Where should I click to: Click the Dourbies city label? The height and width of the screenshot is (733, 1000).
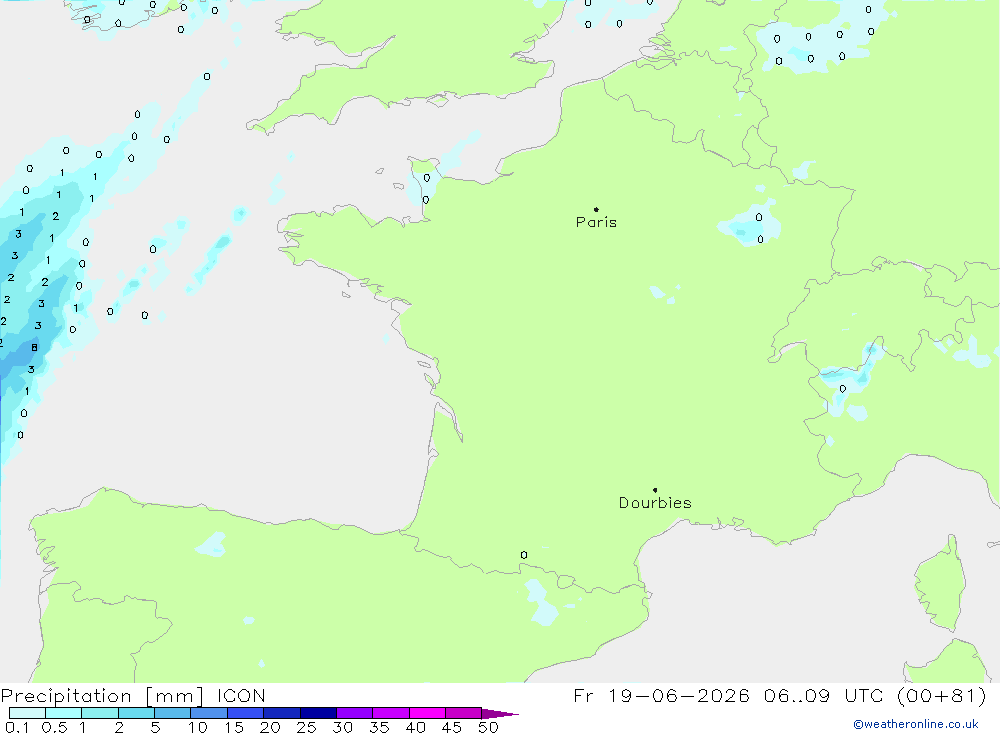tap(655, 503)
